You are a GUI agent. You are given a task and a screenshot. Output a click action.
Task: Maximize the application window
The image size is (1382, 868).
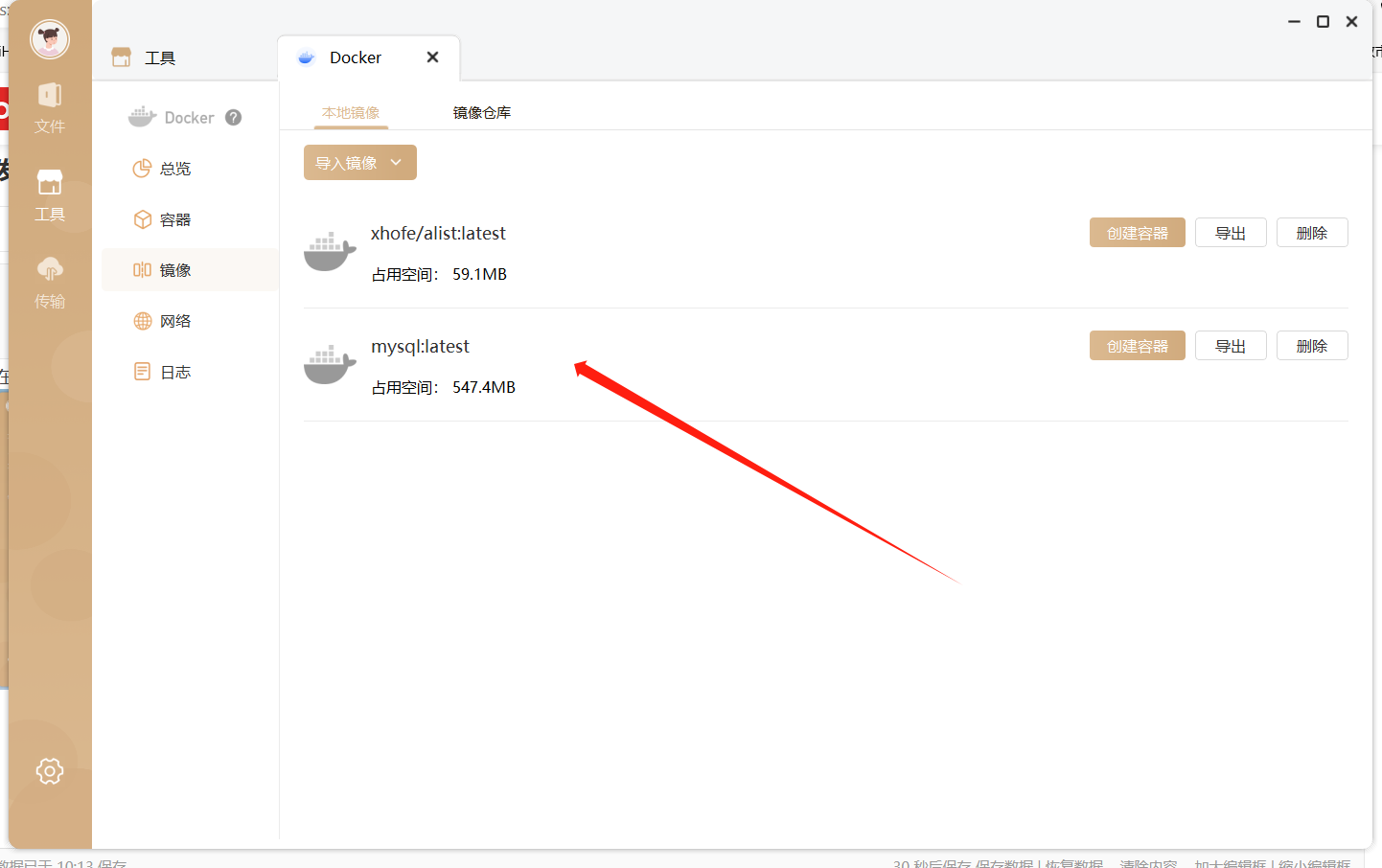(1323, 21)
